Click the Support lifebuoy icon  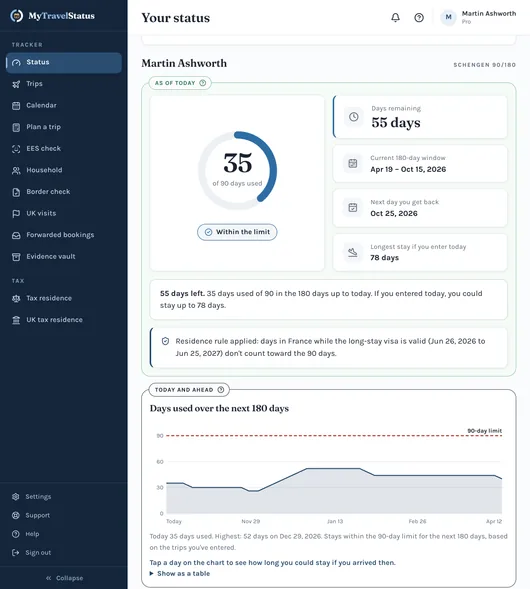(x=15, y=515)
